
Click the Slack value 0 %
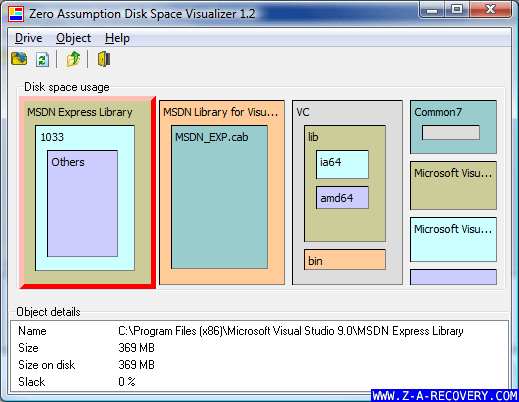point(127,382)
